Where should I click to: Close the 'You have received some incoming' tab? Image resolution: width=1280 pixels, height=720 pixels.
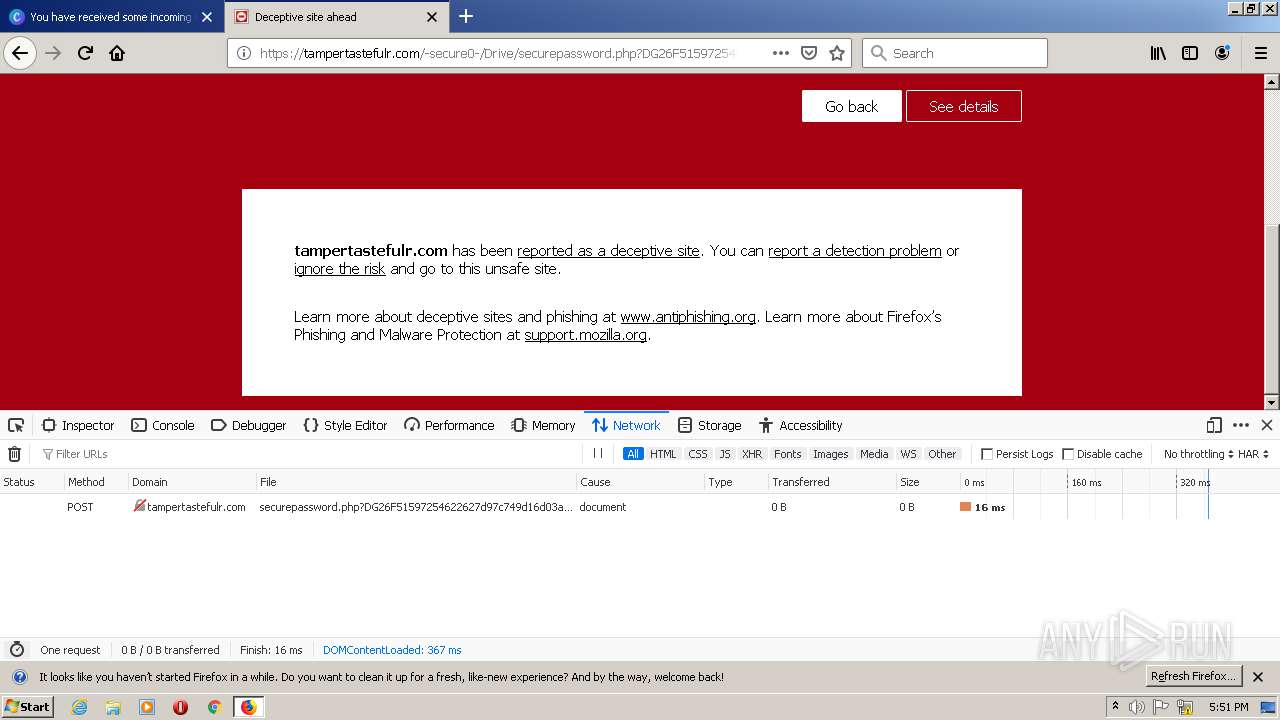tap(207, 17)
